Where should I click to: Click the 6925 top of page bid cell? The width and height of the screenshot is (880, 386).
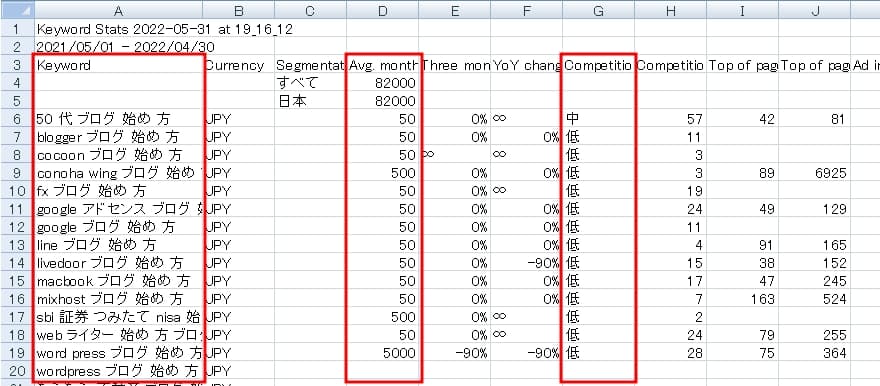(x=814, y=173)
